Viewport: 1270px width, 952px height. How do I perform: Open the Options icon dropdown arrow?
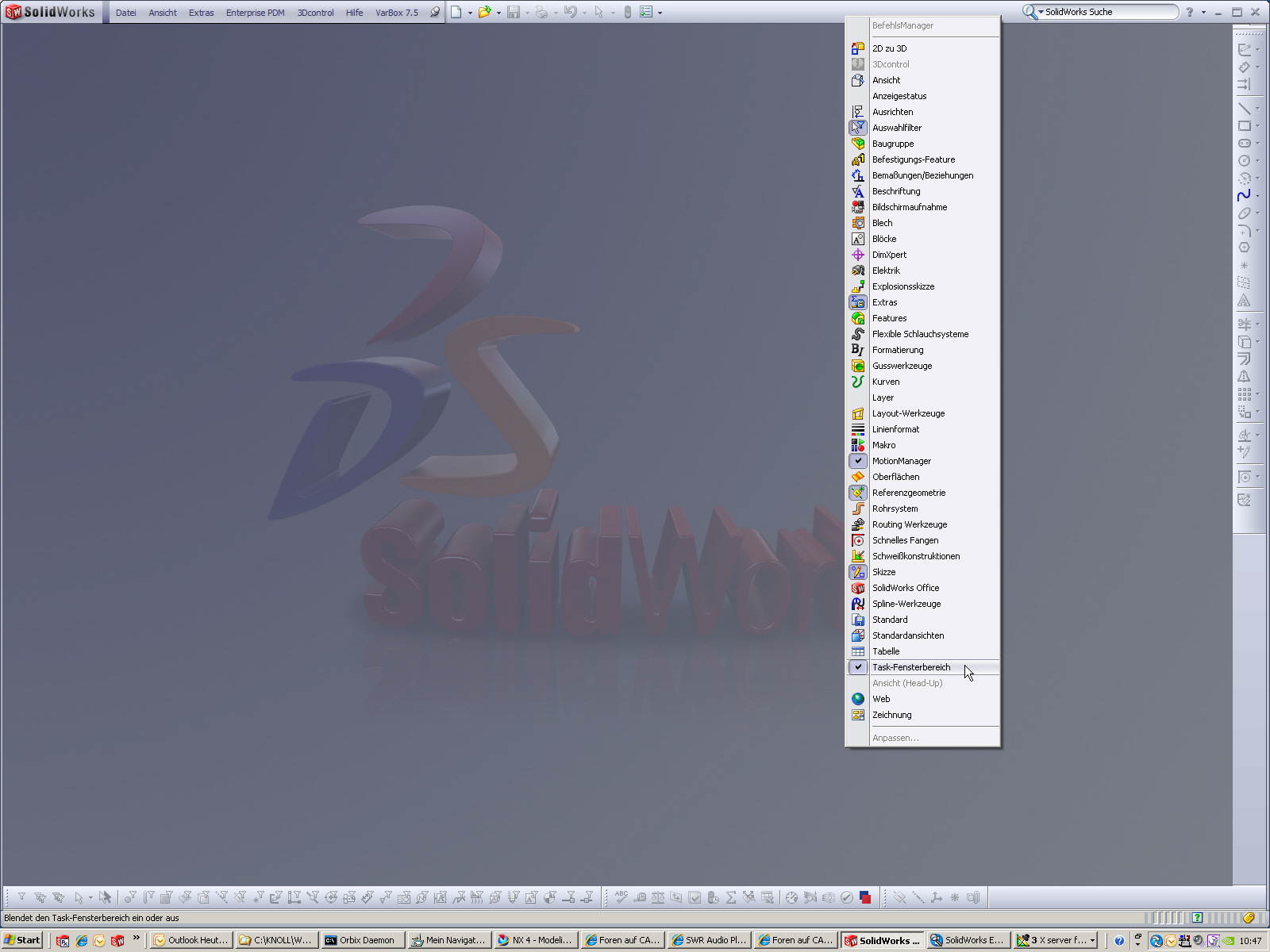(x=660, y=13)
